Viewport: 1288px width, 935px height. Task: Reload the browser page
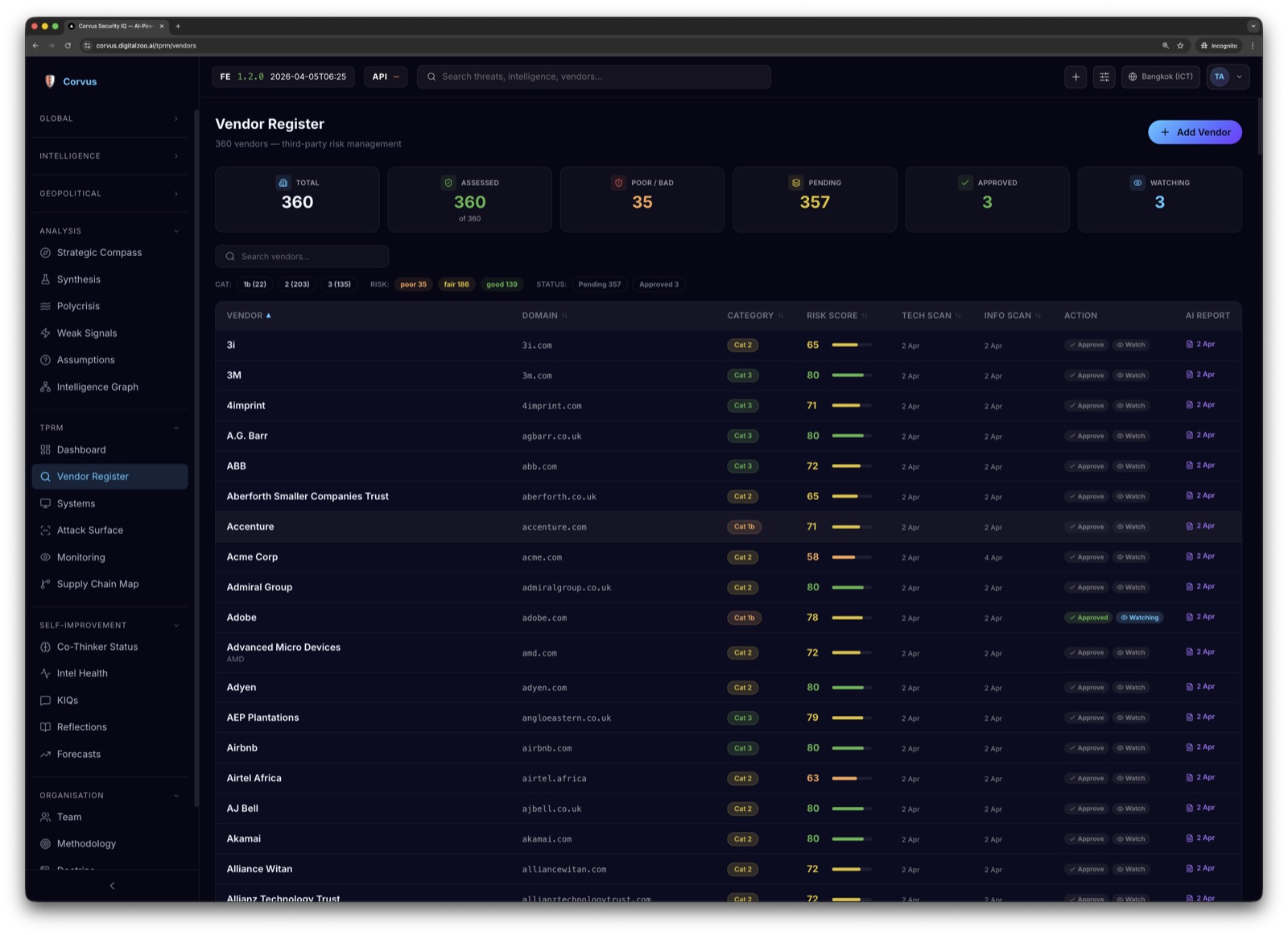point(68,46)
